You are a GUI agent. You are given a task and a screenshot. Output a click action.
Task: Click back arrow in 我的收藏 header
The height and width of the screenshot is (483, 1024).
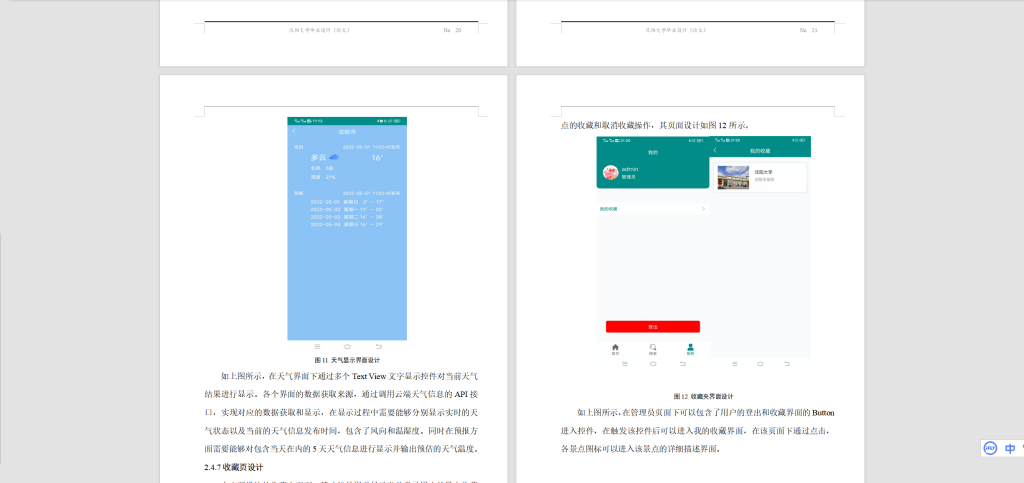coord(715,150)
